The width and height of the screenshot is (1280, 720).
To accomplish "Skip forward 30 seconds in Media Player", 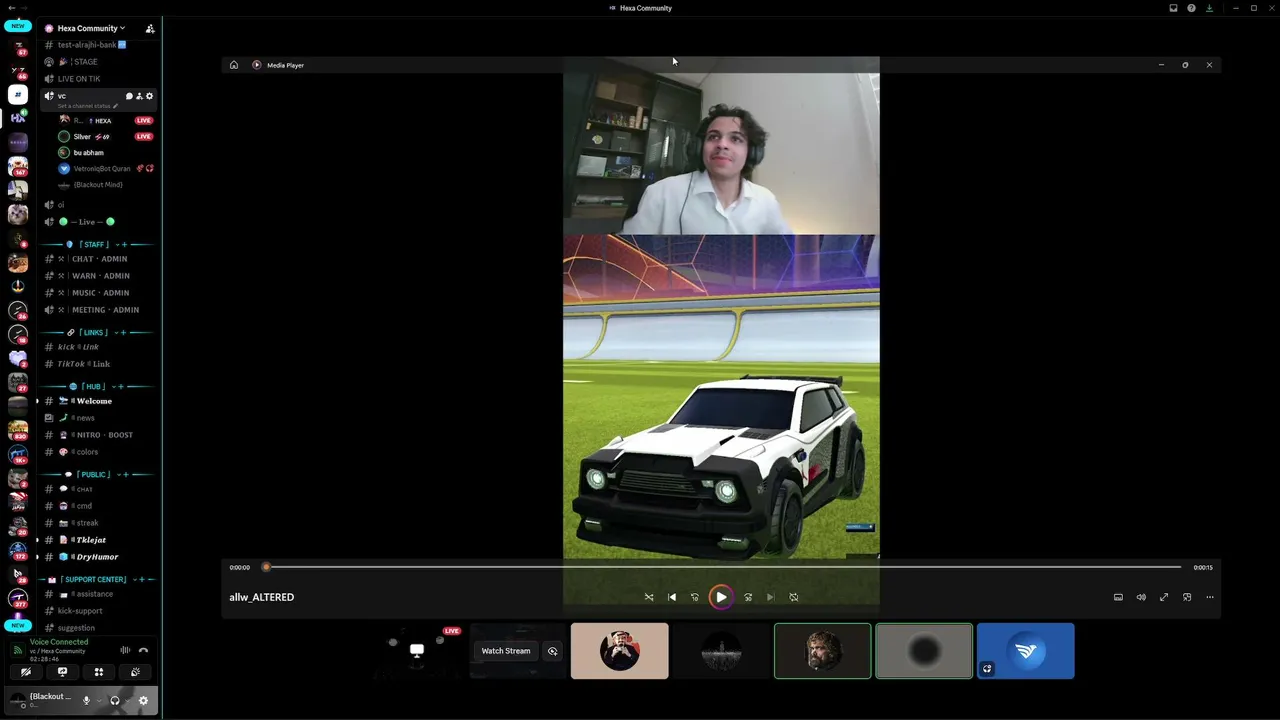I will click(748, 597).
